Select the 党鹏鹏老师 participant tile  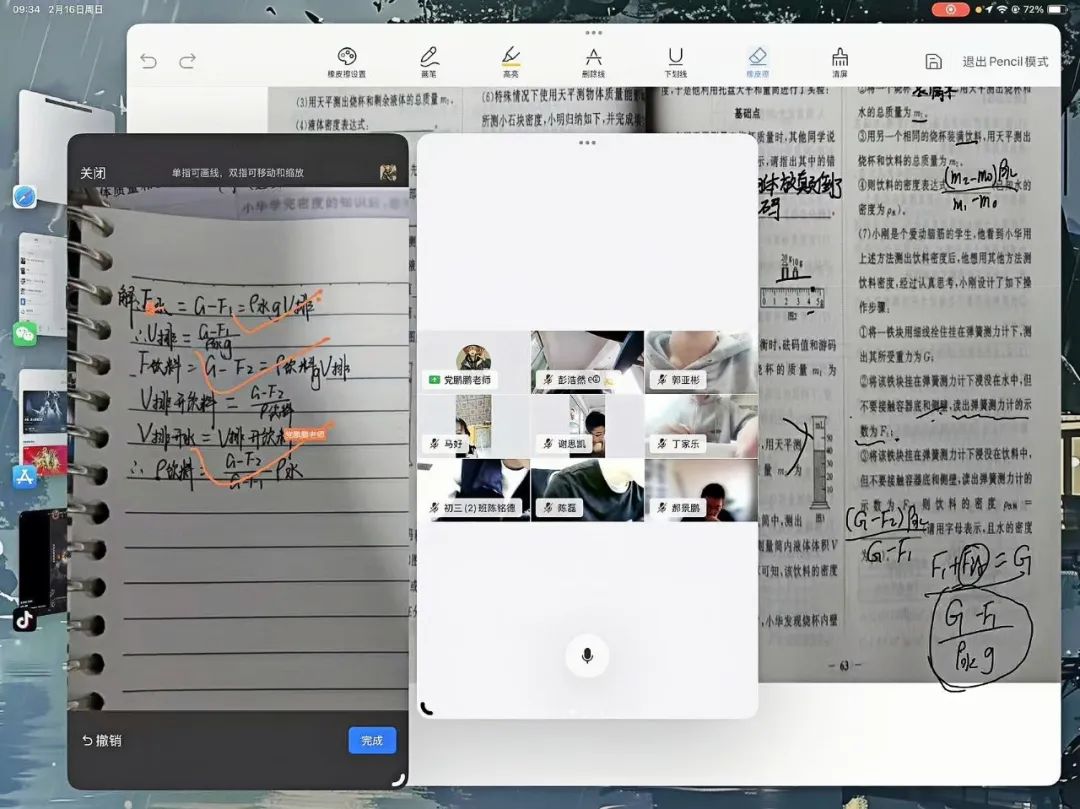click(x=473, y=362)
